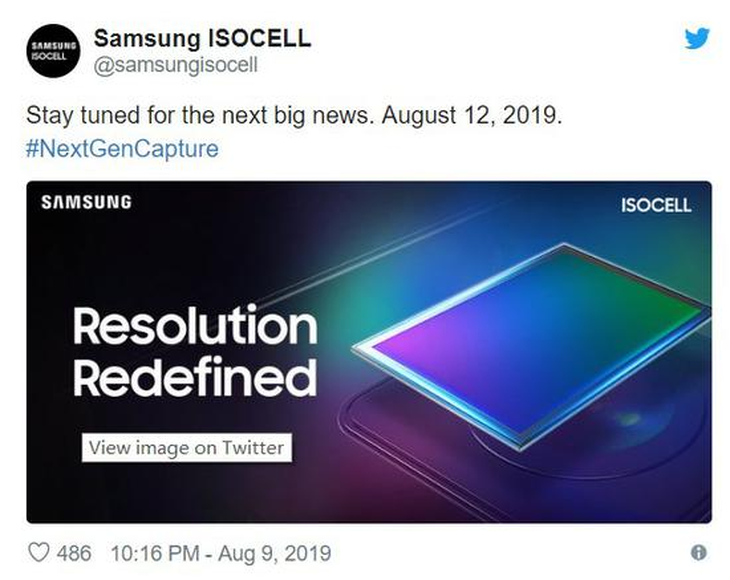Open the #NextGenCapture hashtag
Viewport: 730px width, 580px height.
click(122, 149)
